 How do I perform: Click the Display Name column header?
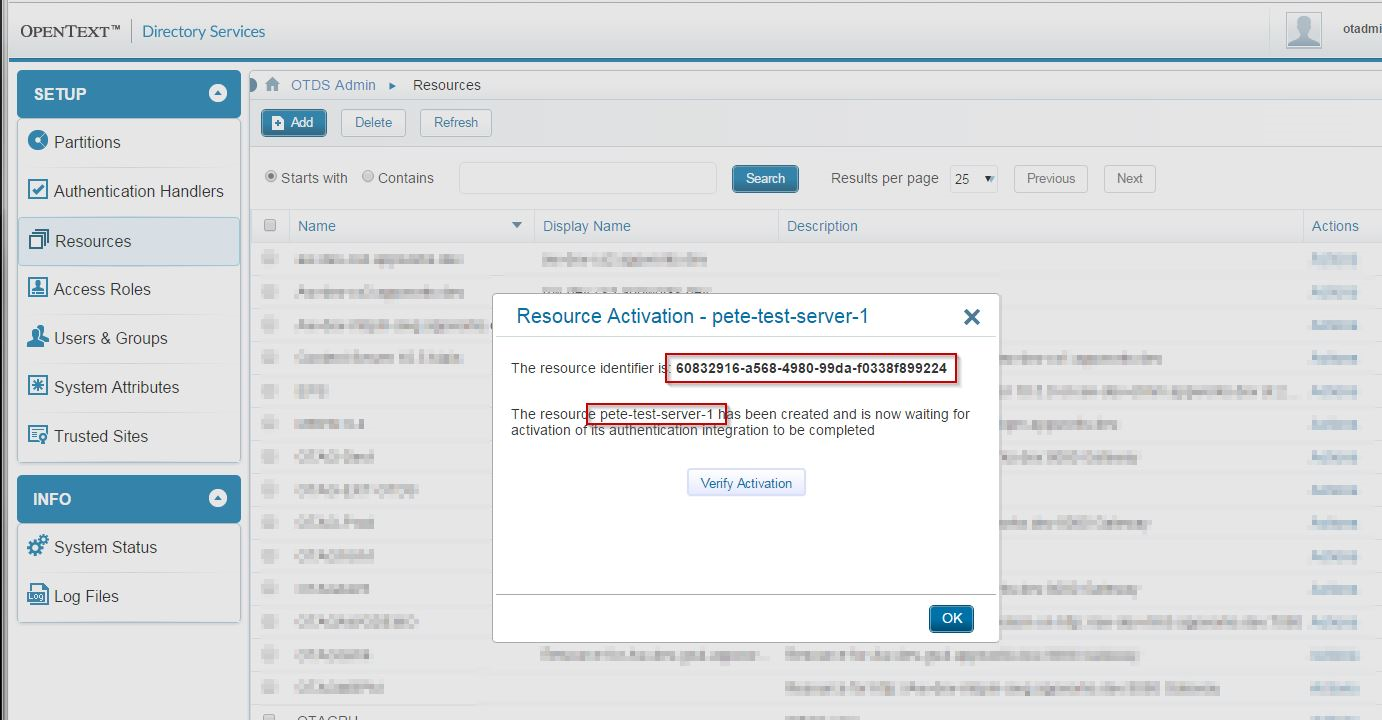[587, 226]
